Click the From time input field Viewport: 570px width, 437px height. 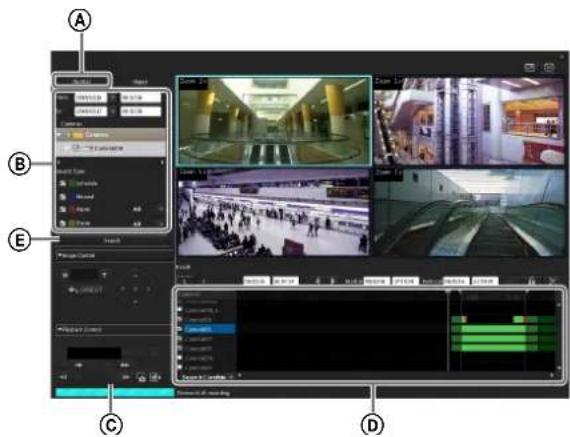point(141,98)
